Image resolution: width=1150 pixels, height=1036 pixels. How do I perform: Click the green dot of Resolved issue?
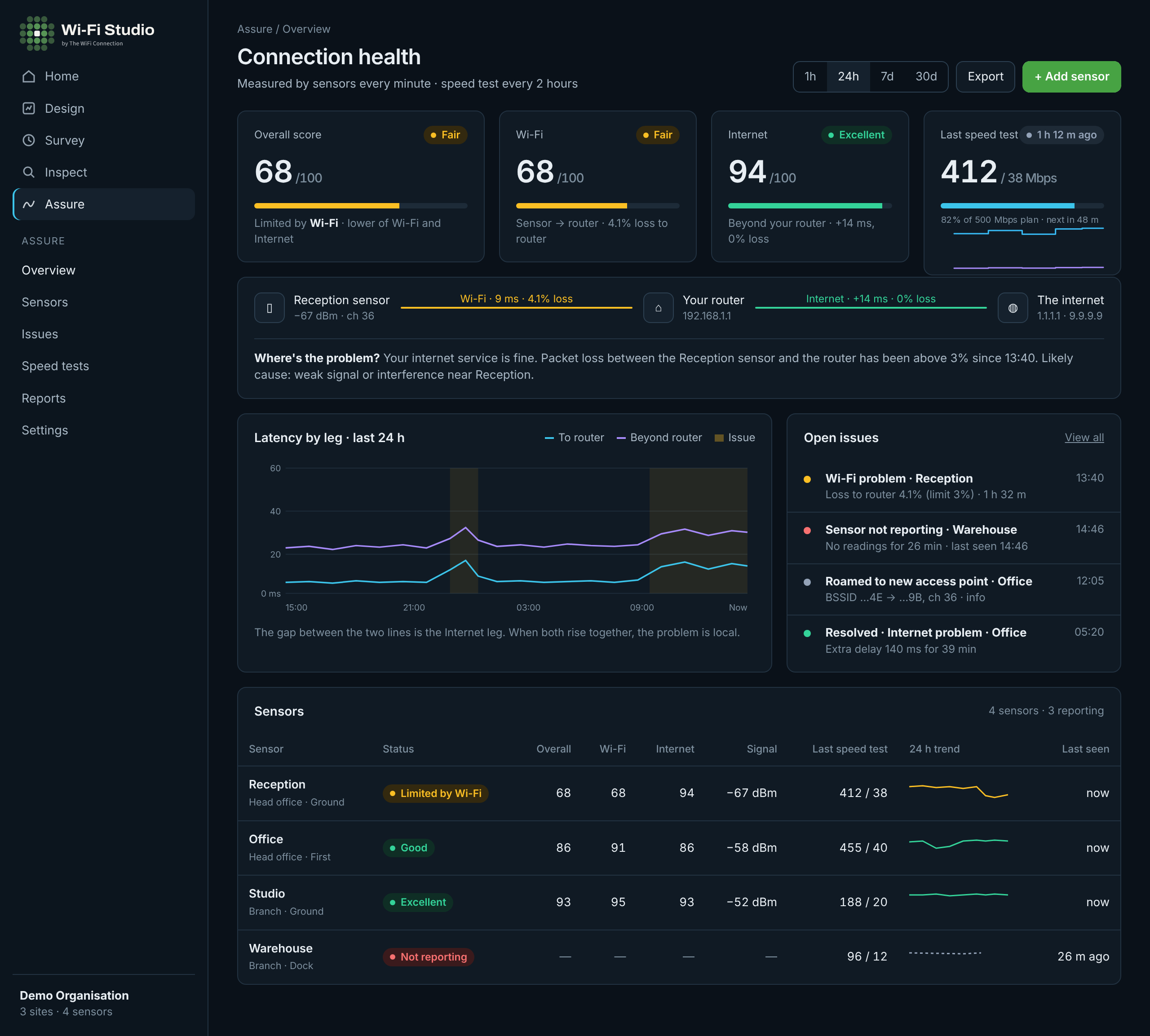[x=807, y=633]
